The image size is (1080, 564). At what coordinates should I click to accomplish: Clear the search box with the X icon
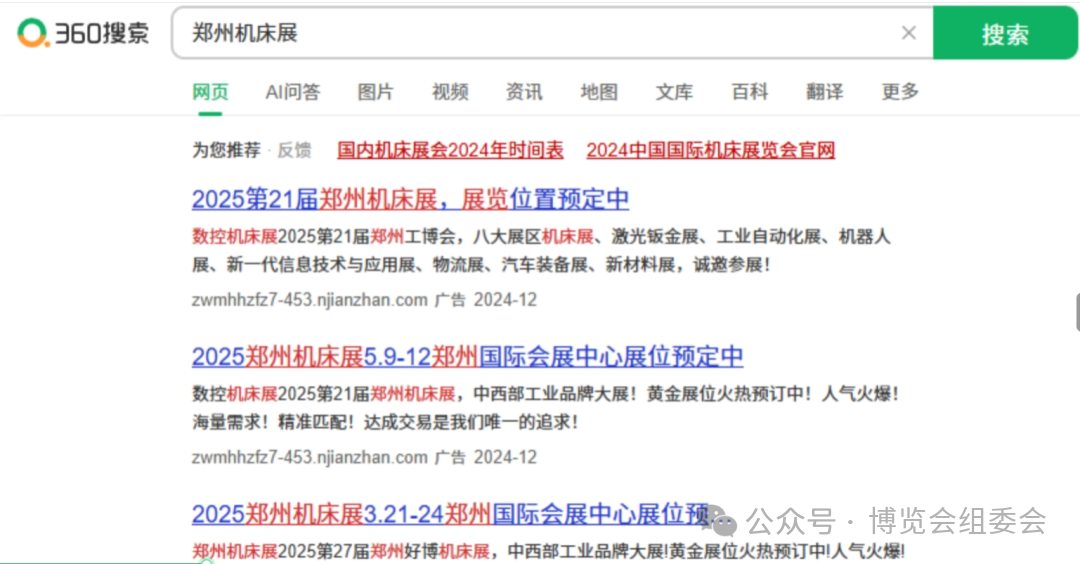tap(908, 32)
